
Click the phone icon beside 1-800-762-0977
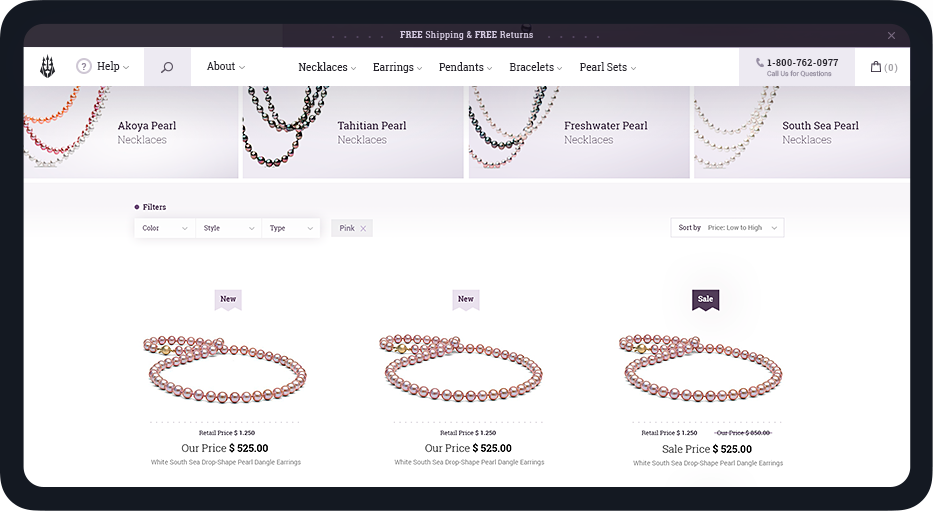click(x=760, y=62)
